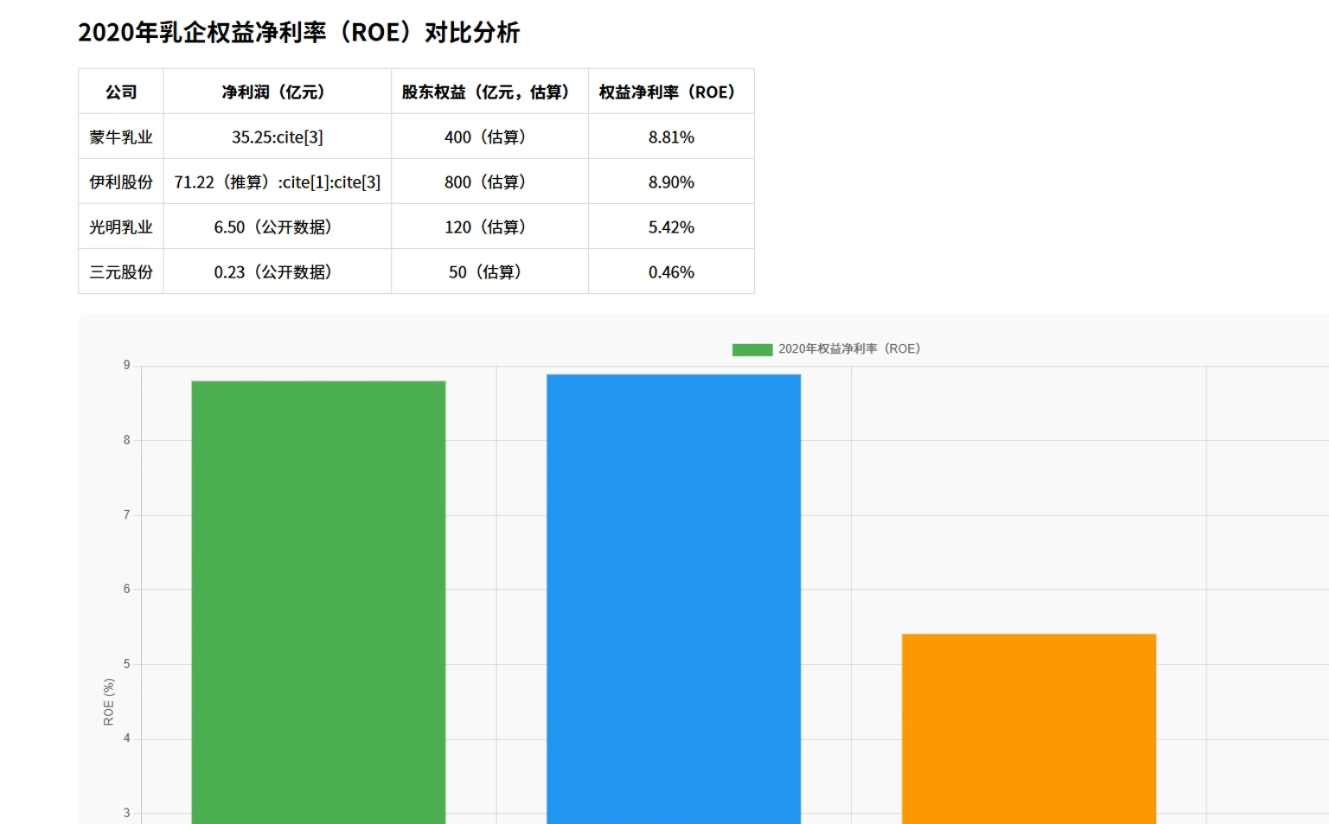Click the 6.50（公开数据） cell
Screen dimensions: 1329x824
277,227
